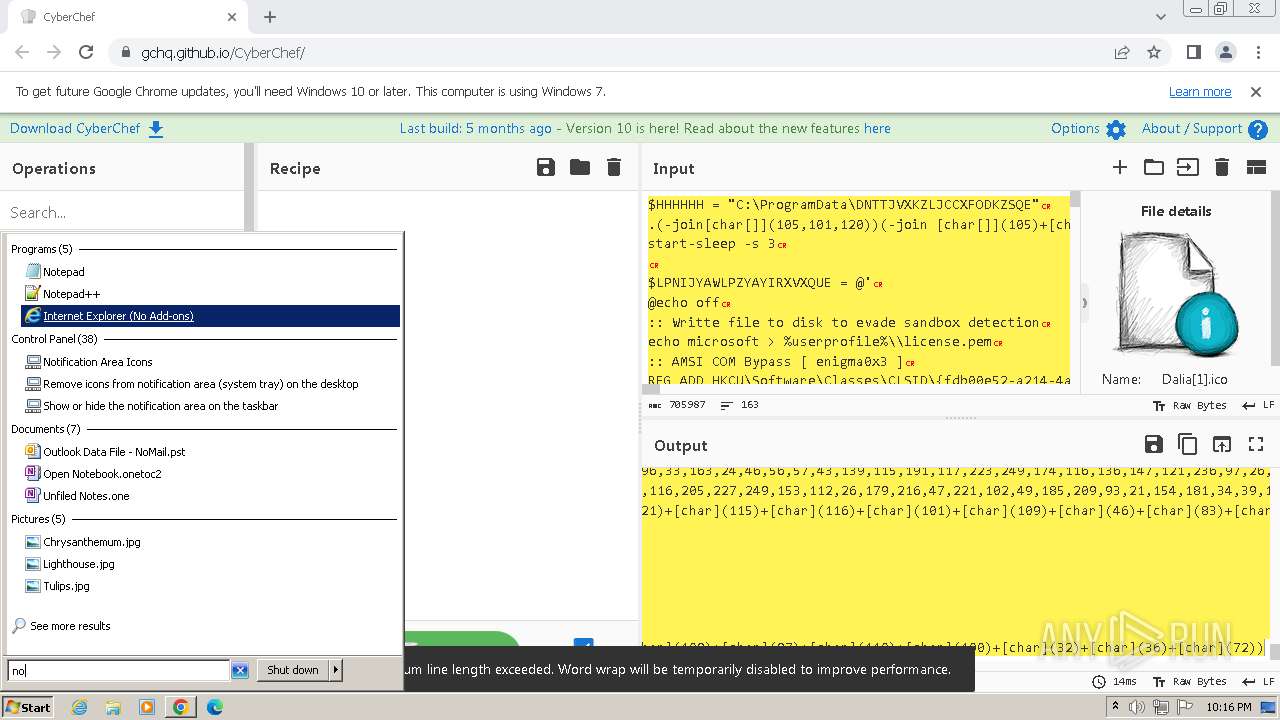Viewport: 1280px width, 720px height.
Task: Open Chrome profile avatar
Action: [x=1226, y=52]
